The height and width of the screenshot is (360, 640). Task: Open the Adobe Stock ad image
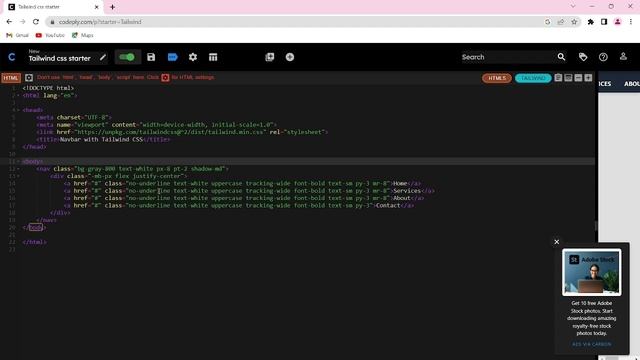[x=591, y=272]
